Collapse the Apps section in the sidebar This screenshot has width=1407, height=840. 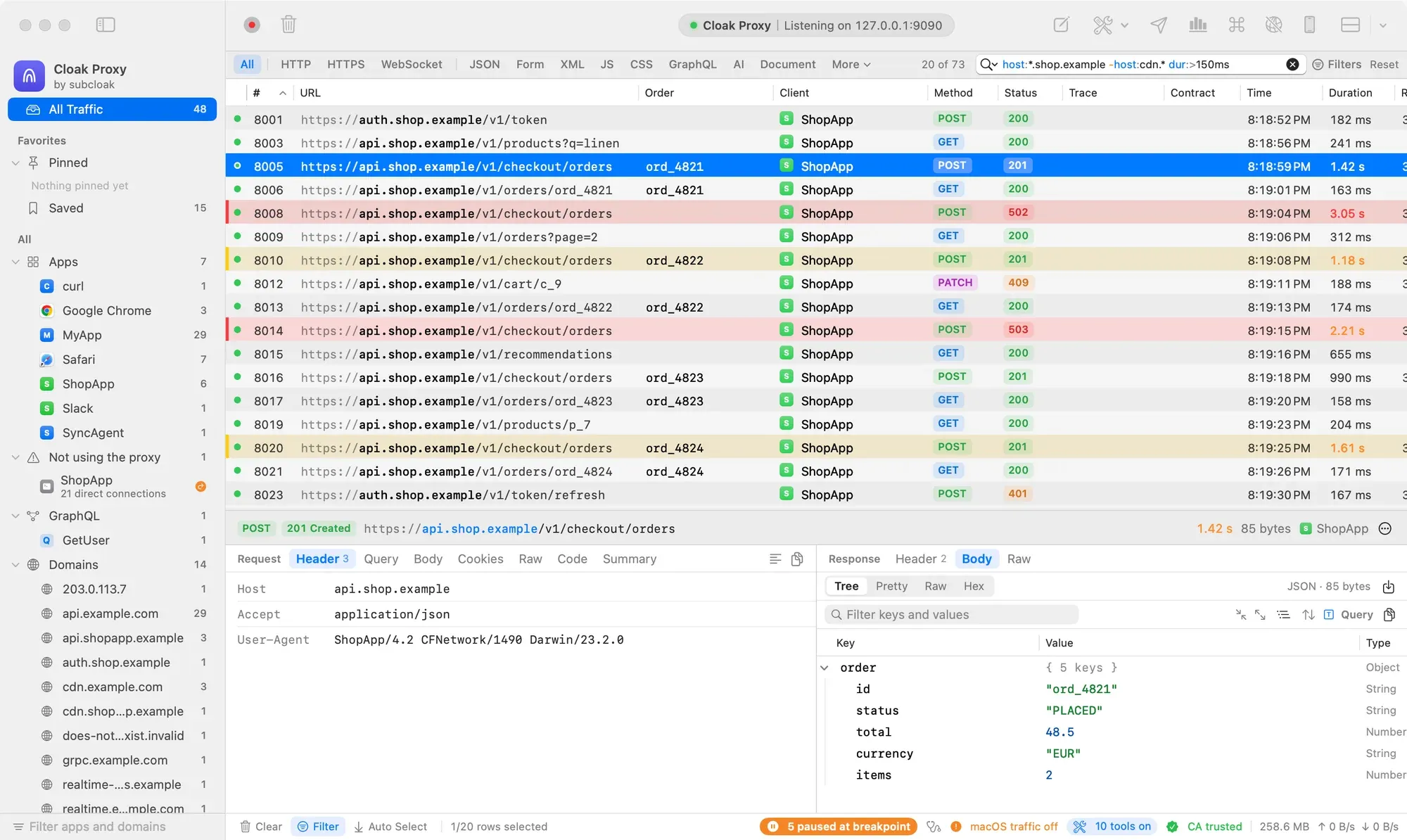[15, 262]
